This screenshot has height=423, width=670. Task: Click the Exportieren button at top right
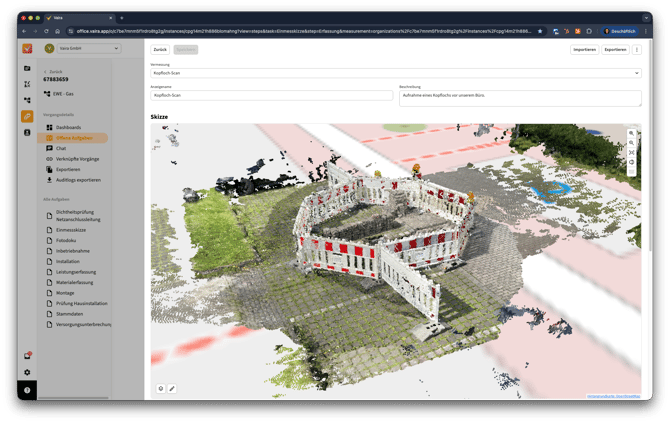coord(615,50)
